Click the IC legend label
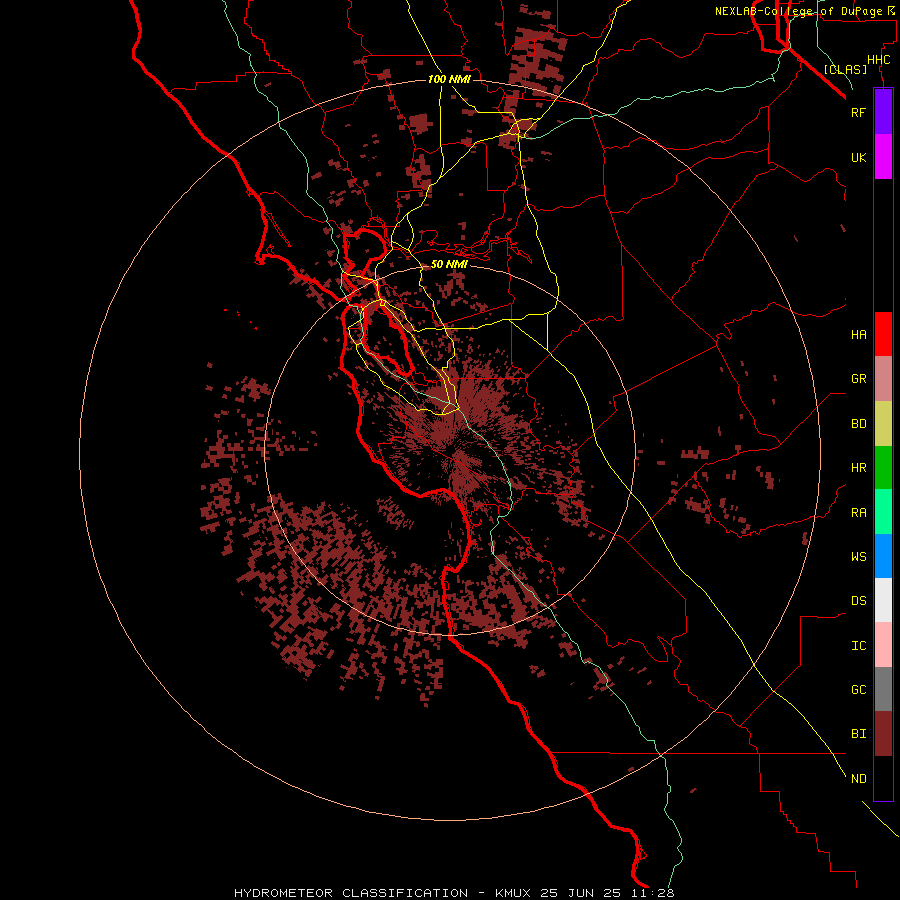900x900 pixels. click(858, 646)
